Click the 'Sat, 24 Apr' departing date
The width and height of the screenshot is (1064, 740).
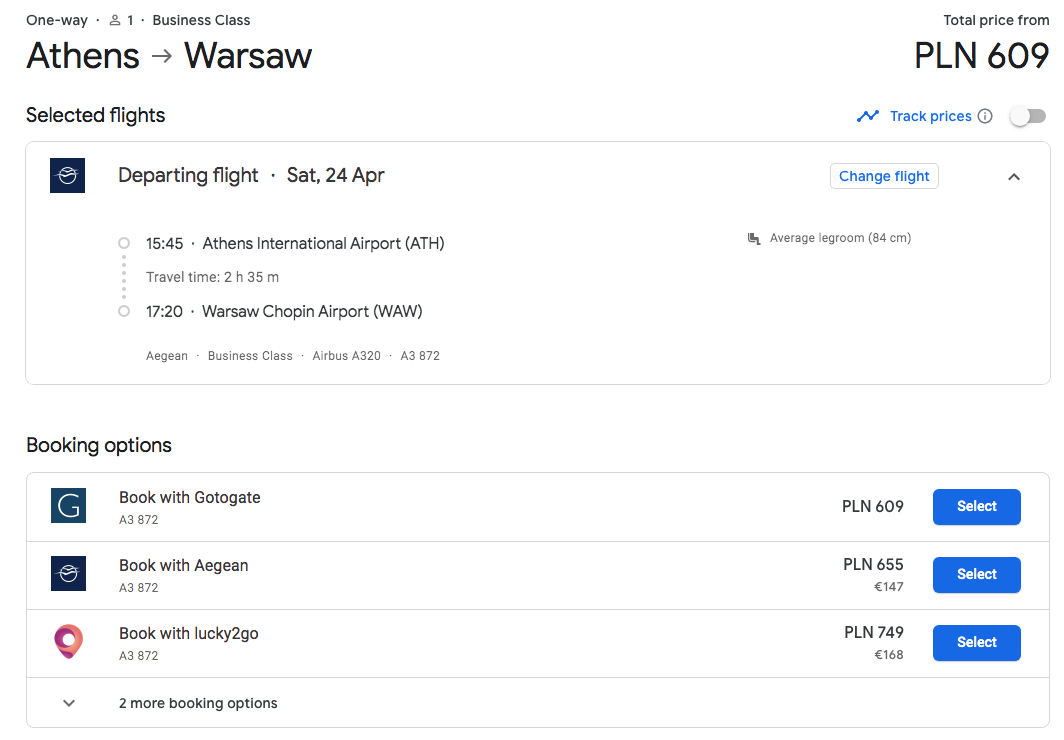pos(336,175)
